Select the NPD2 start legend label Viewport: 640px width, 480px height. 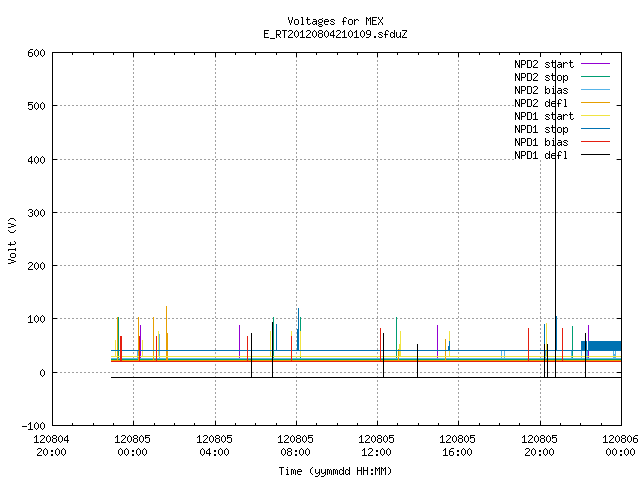pos(544,64)
